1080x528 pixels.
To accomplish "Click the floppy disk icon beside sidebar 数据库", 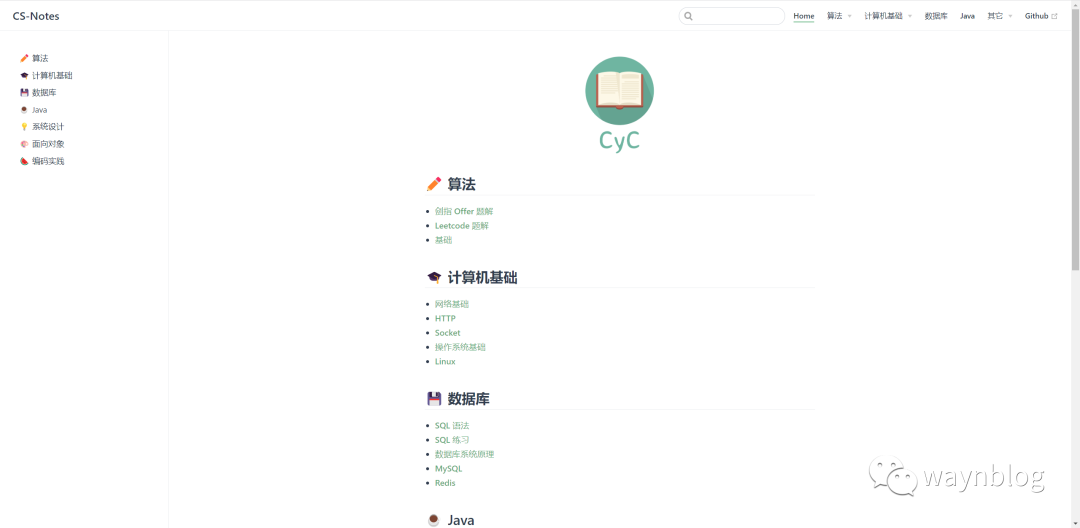I will (25, 92).
